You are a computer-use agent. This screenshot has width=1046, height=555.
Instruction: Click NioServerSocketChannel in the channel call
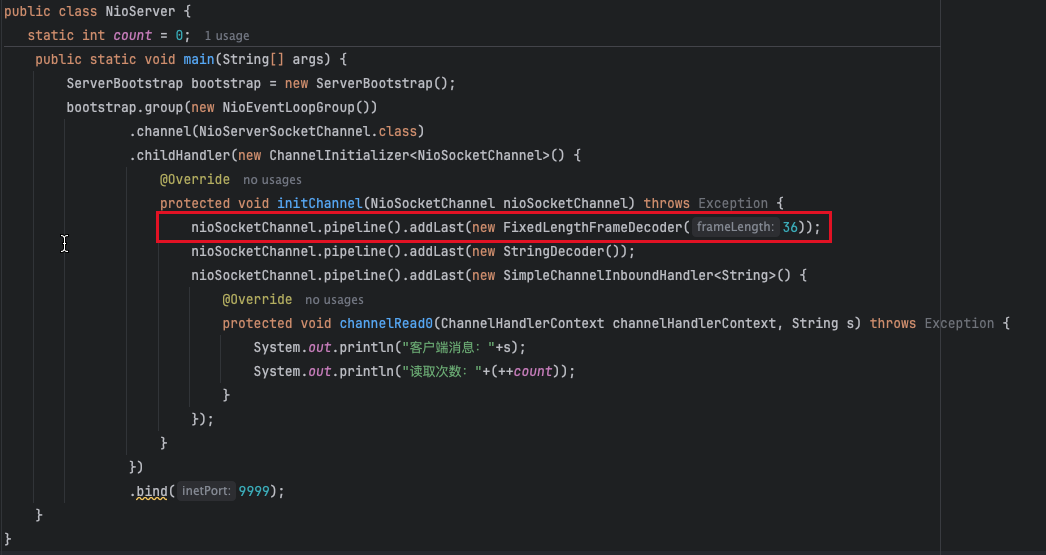[x=284, y=131]
